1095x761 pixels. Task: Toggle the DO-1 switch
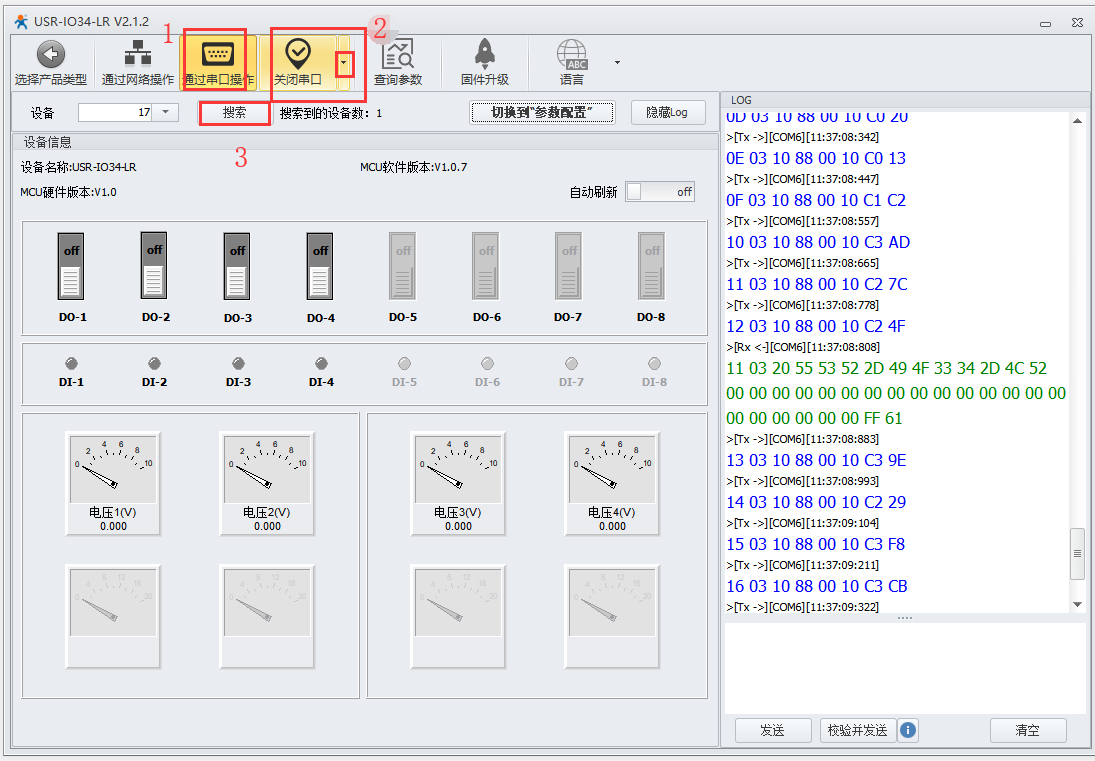click(x=71, y=266)
